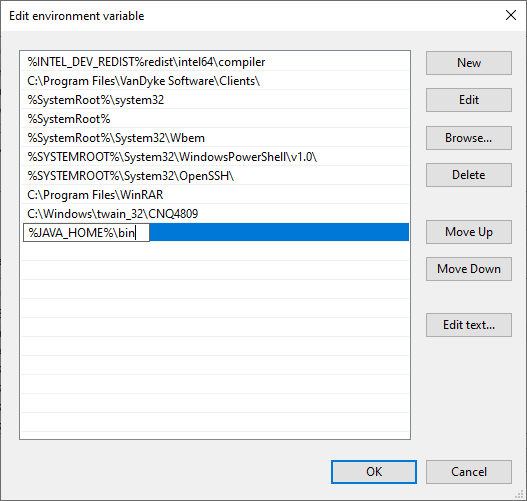Image resolution: width=527 pixels, height=501 pixels.
Task: Select the plain %SystemRoot% entry
Action: point(215,119)
